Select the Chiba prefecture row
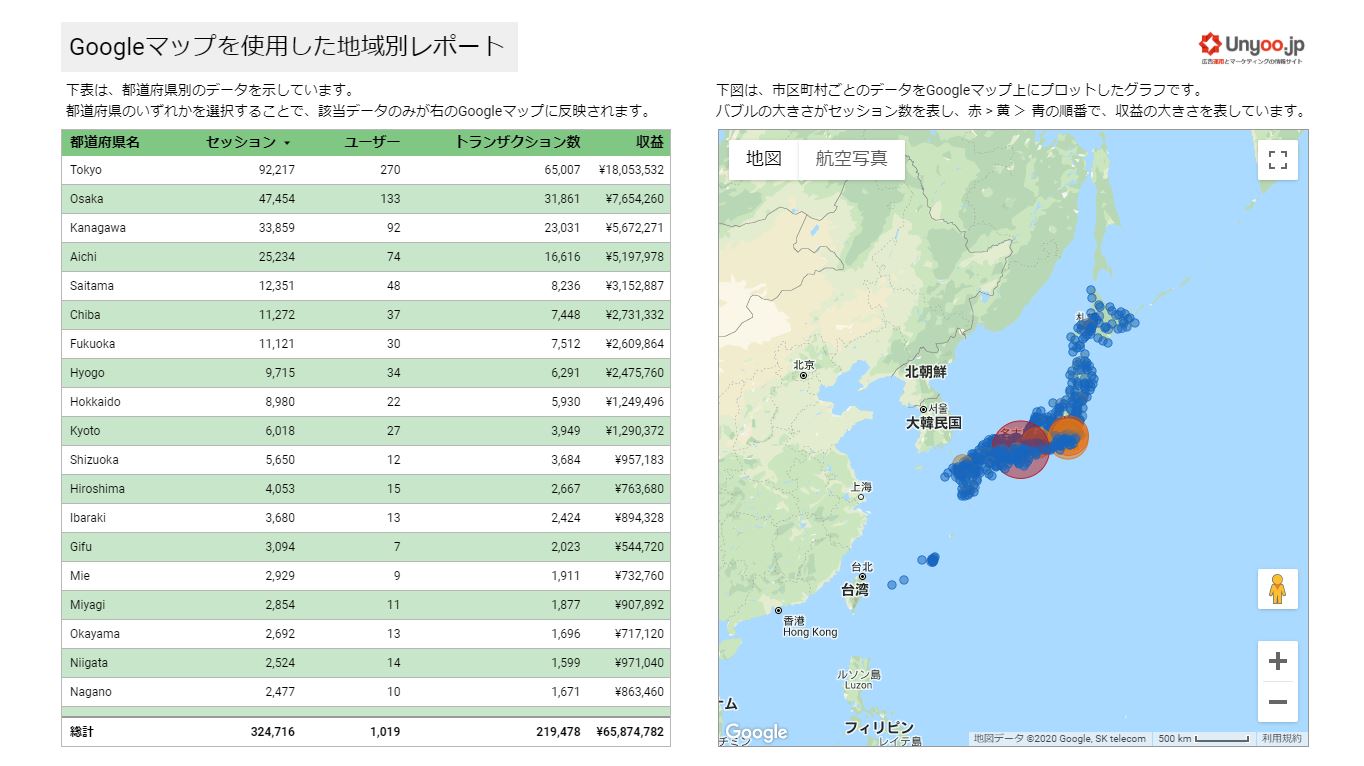The height and width of the screenshot is (766, 1364). click(366, 315)
